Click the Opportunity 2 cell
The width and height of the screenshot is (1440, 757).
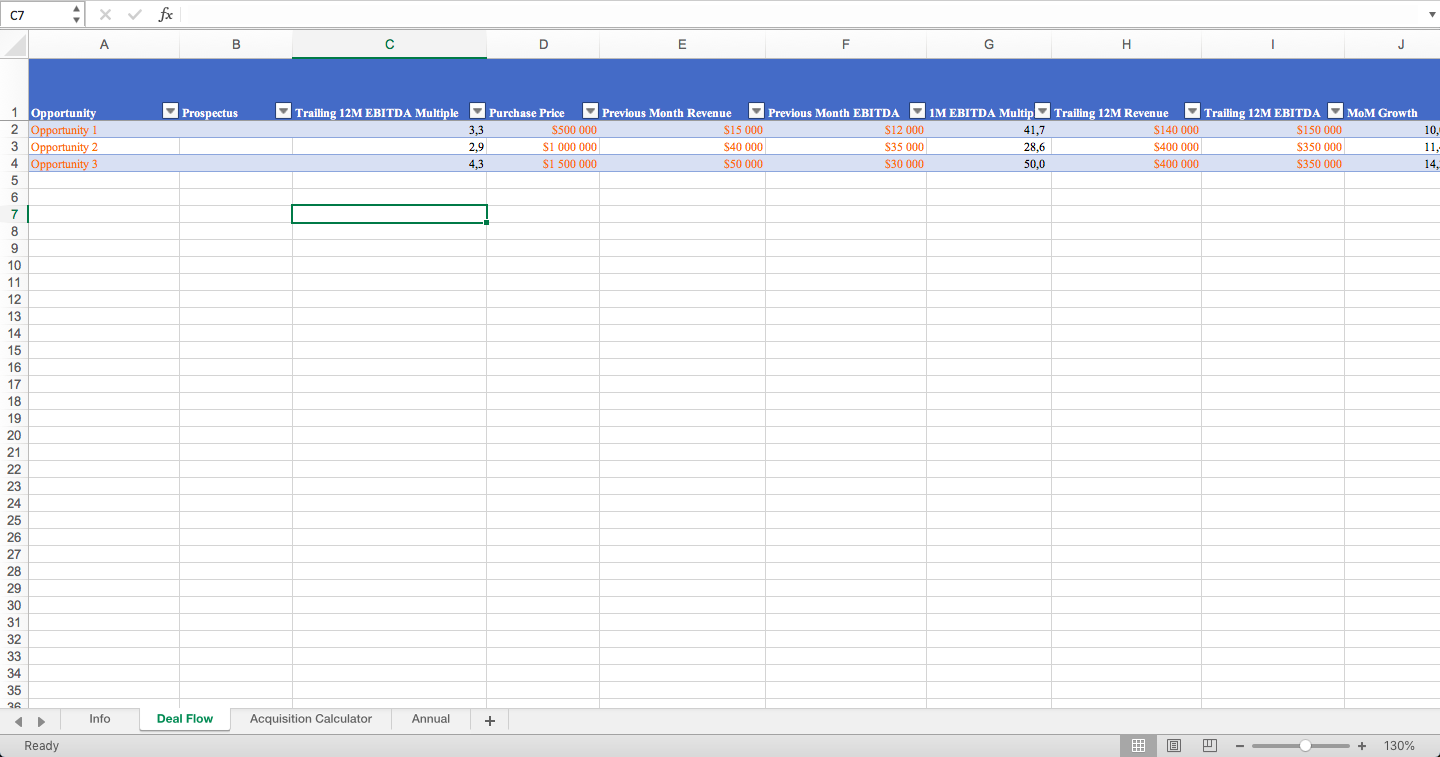[x=104, y=147]
